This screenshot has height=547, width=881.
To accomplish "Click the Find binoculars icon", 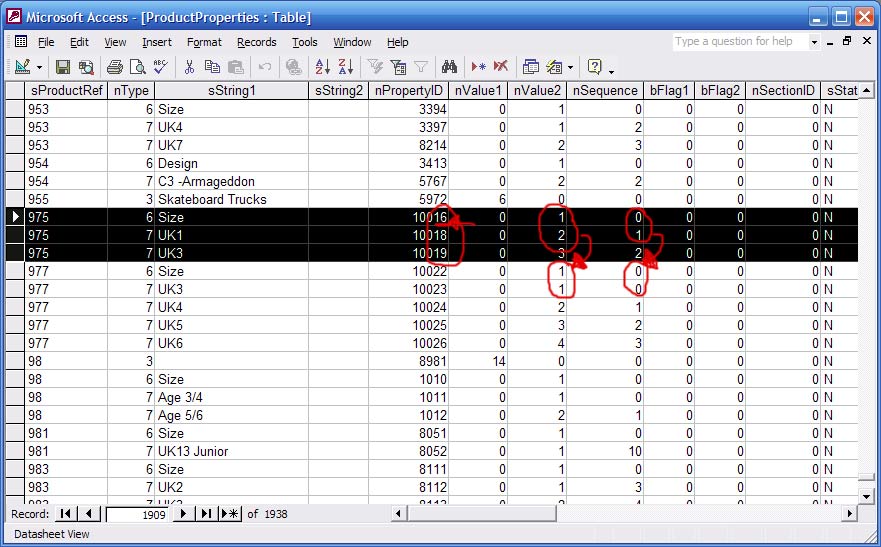I will coord(450,67).
